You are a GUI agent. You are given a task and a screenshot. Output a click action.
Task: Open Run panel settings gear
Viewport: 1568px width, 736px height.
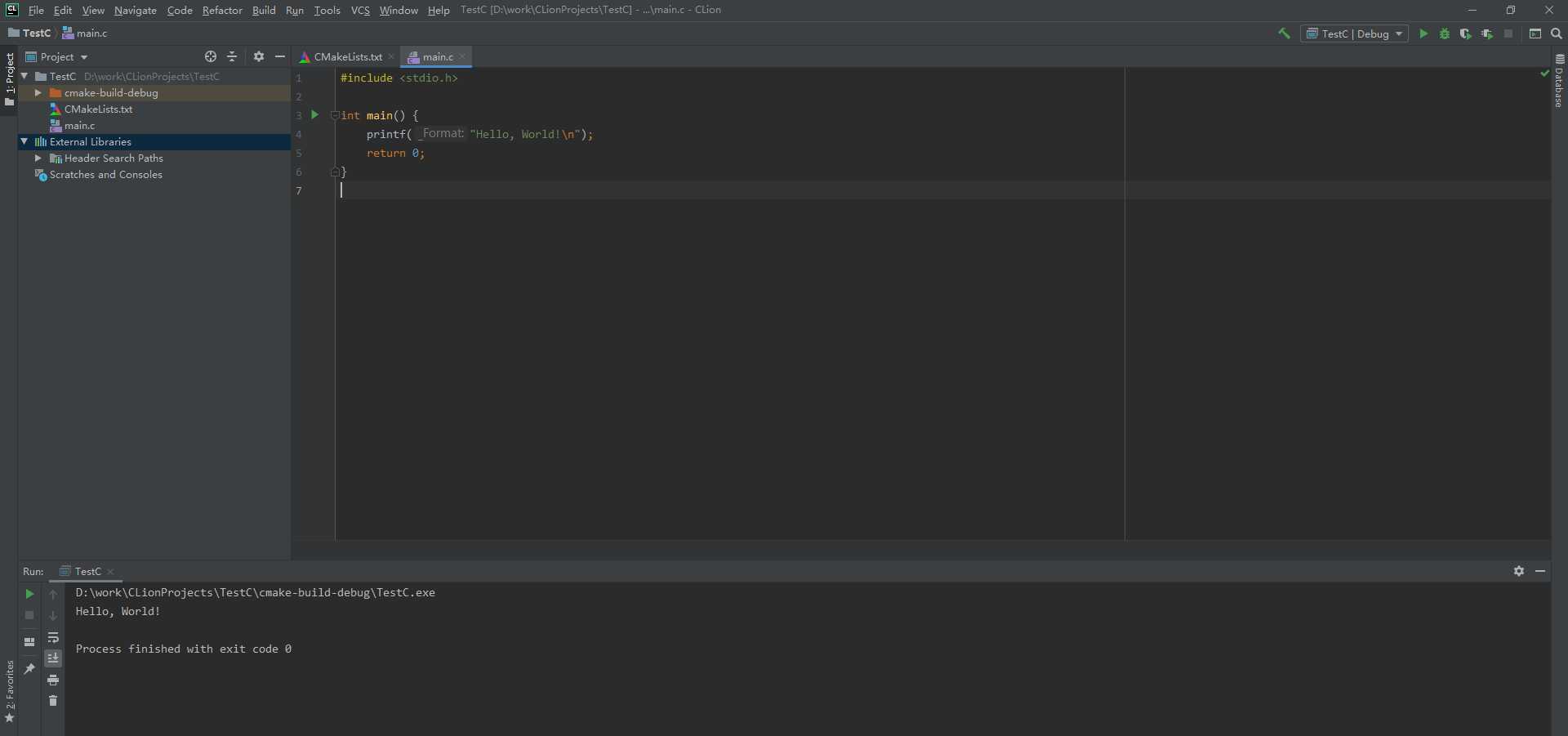[x=1519, y=571]
